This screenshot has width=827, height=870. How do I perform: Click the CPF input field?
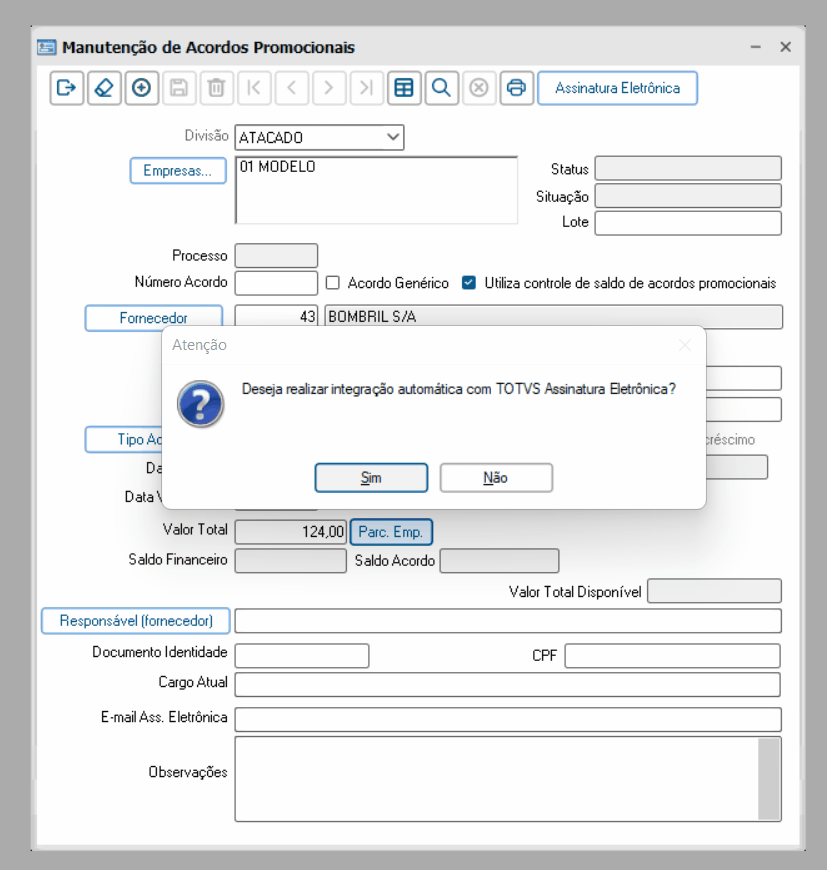click(x=673, y=655)
